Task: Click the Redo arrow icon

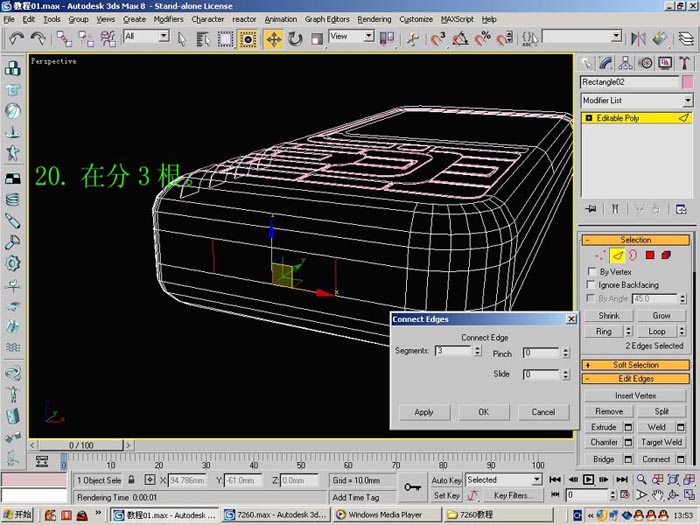Action: [x=38, y=39]
